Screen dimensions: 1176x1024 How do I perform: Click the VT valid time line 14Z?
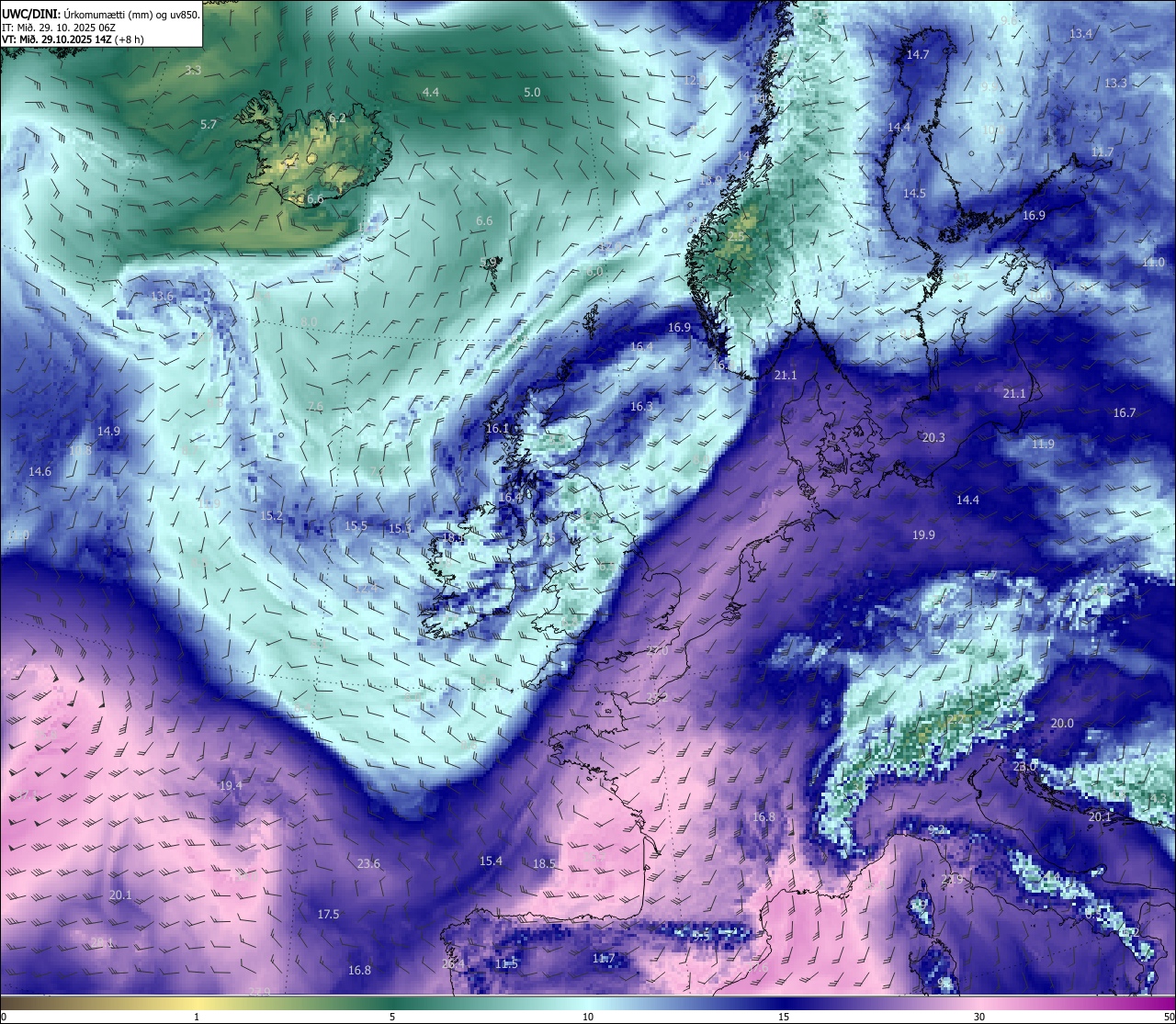point(73,39)
